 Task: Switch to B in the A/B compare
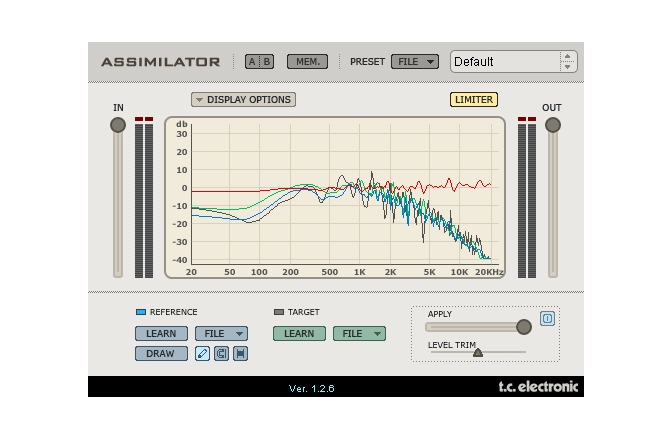coord(267,62)
